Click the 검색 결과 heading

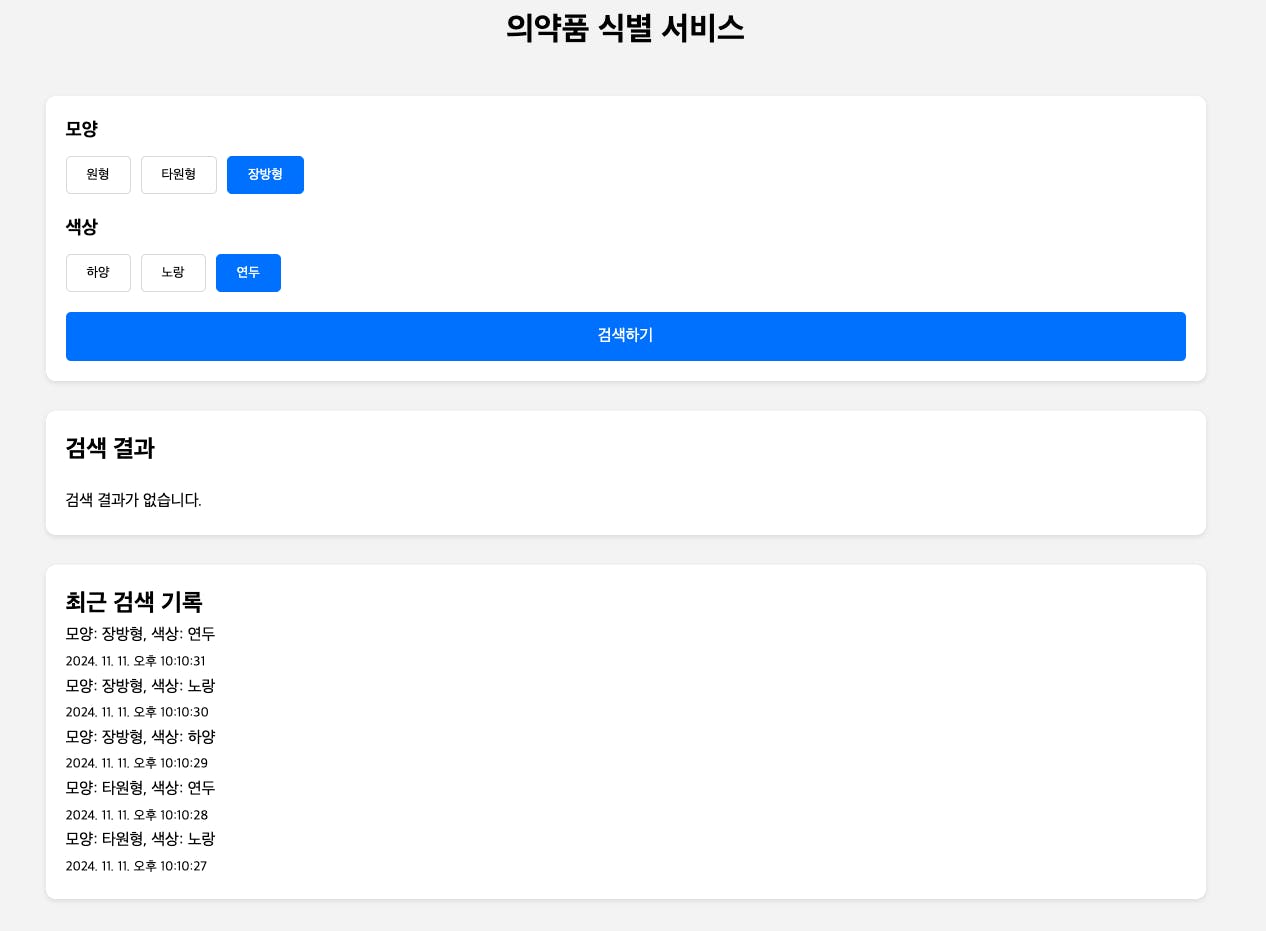click(x=110, y=448)
